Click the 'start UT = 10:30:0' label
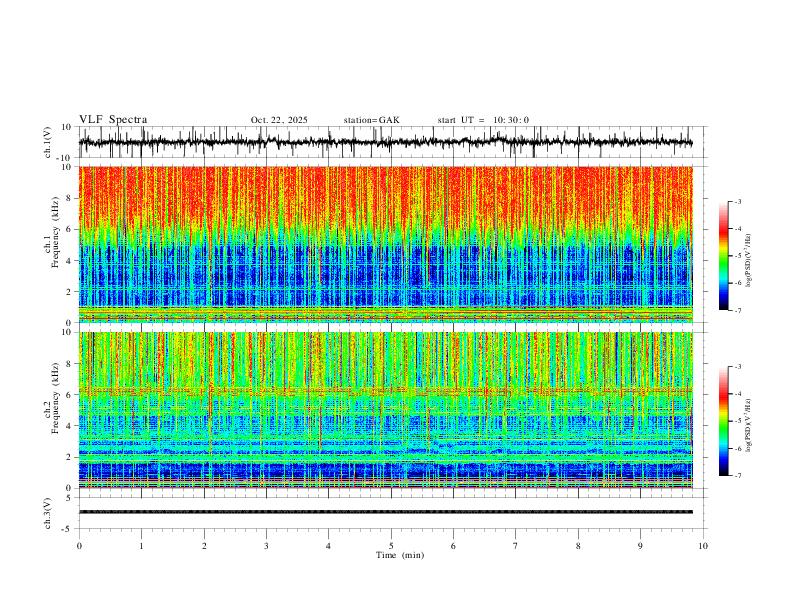 483,120
